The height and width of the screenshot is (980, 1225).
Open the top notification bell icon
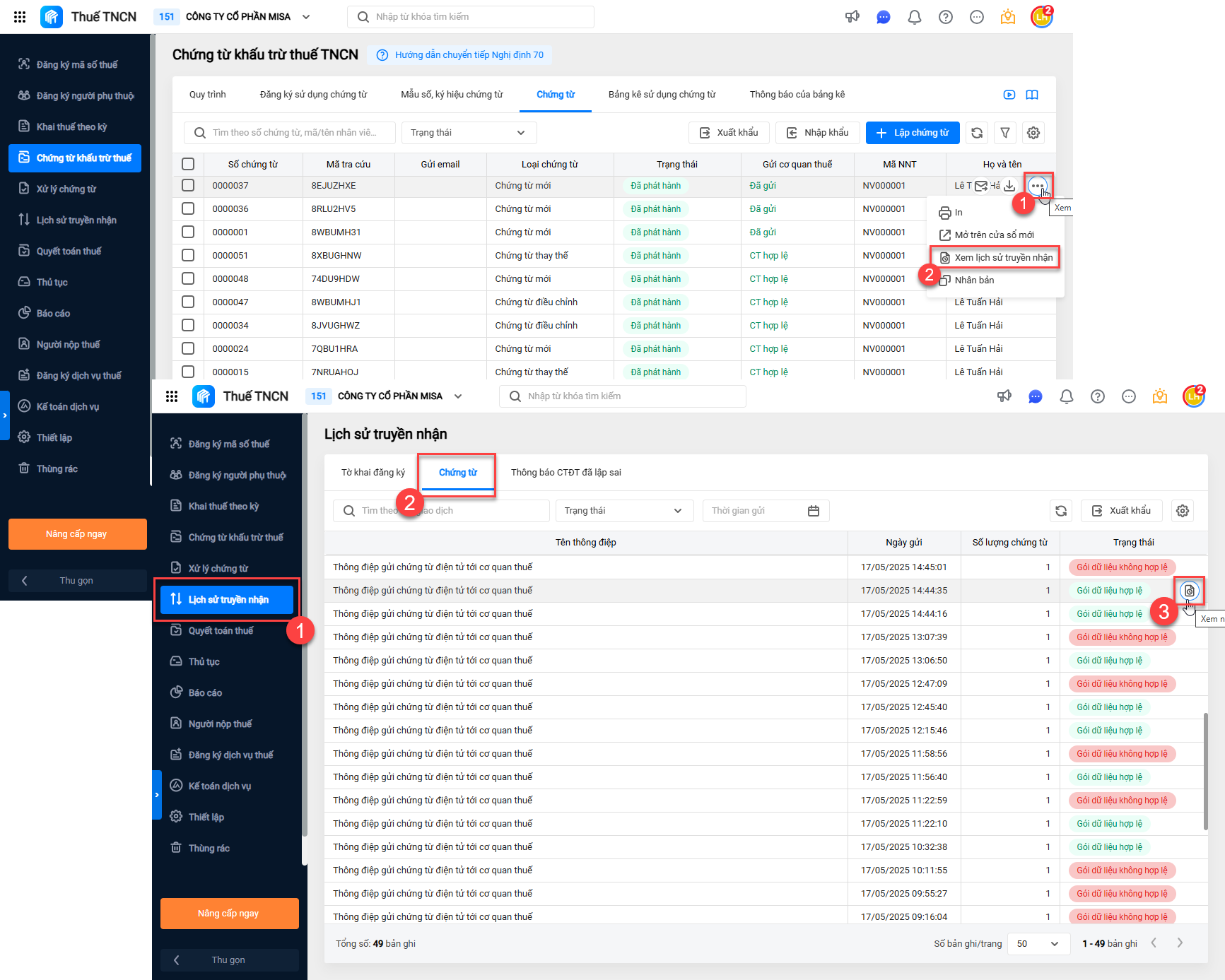tap(915, 17)
